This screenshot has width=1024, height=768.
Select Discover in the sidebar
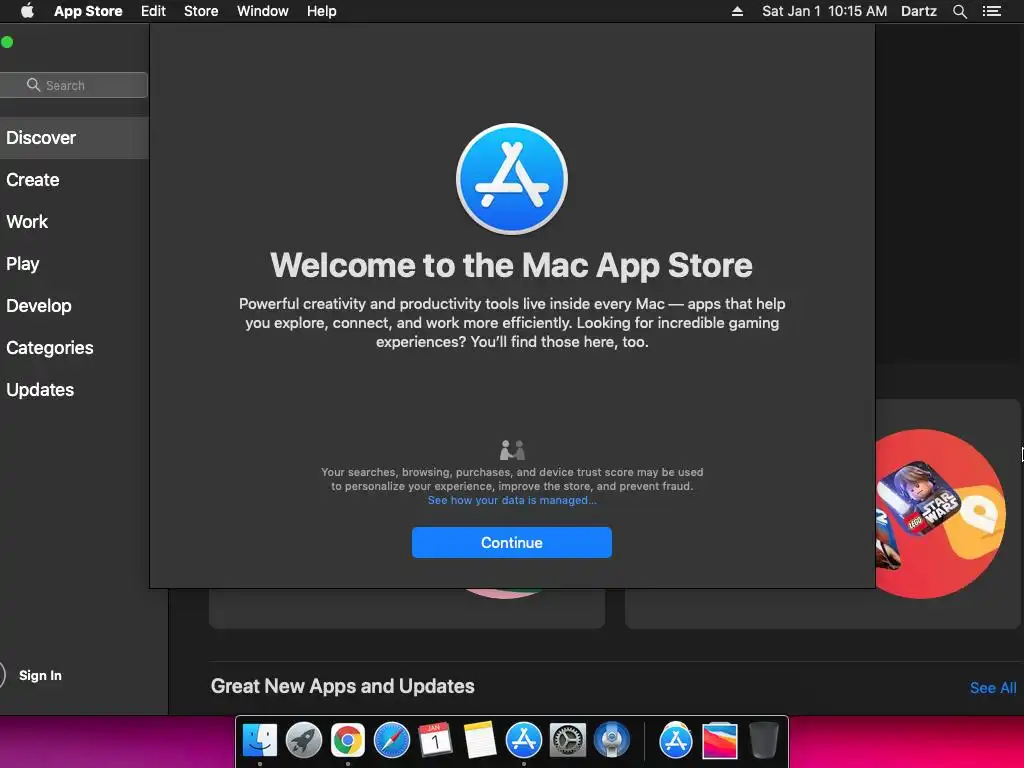(74, 138)
